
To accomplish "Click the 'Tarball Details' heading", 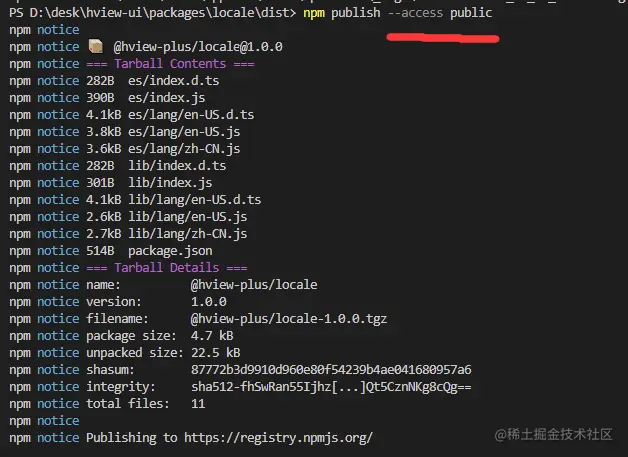I will pyautogui.click(x=167, y=268).
